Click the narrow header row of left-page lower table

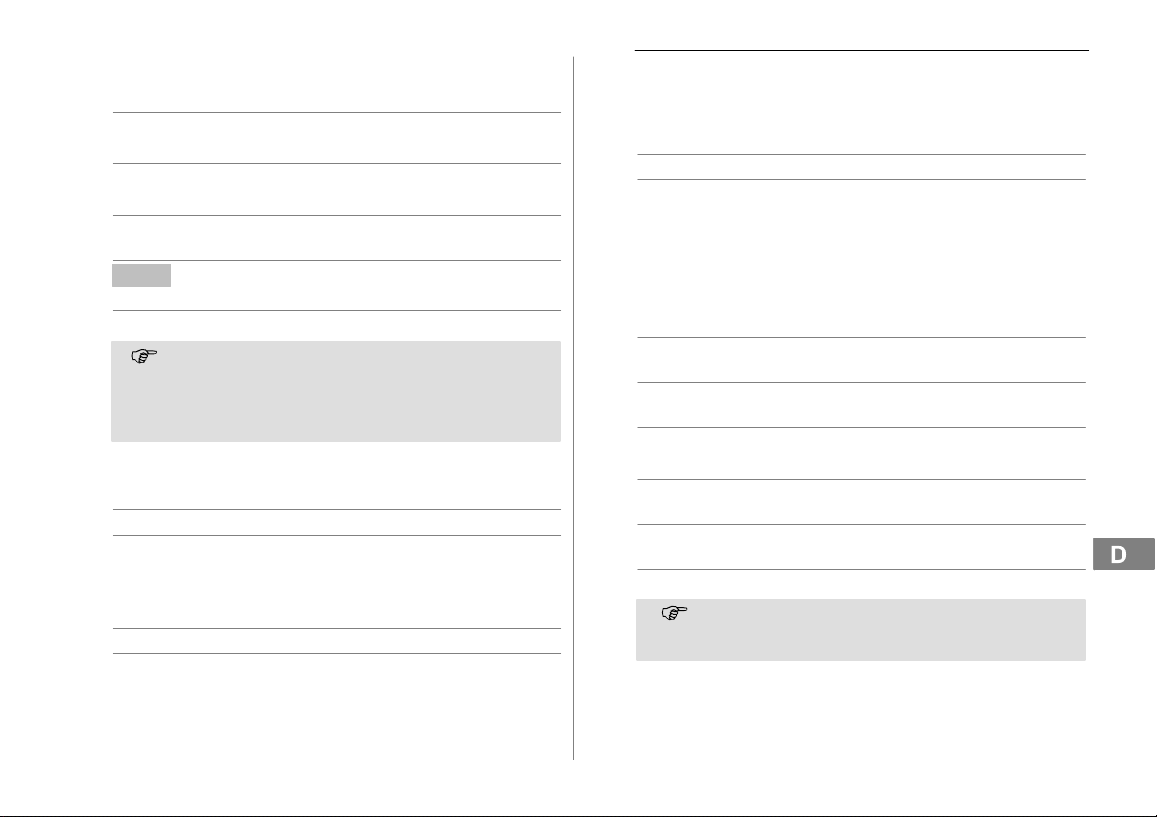click(x=336, y=523)
